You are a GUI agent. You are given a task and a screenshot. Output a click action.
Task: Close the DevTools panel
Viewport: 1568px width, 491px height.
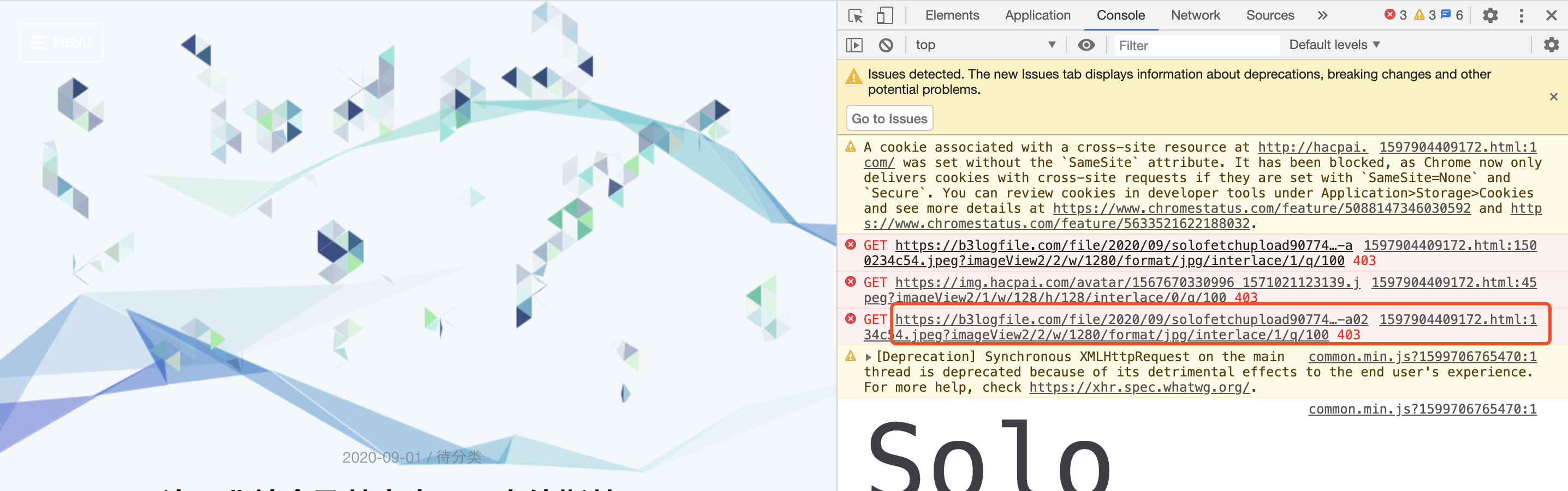[x=1551, y=15]
